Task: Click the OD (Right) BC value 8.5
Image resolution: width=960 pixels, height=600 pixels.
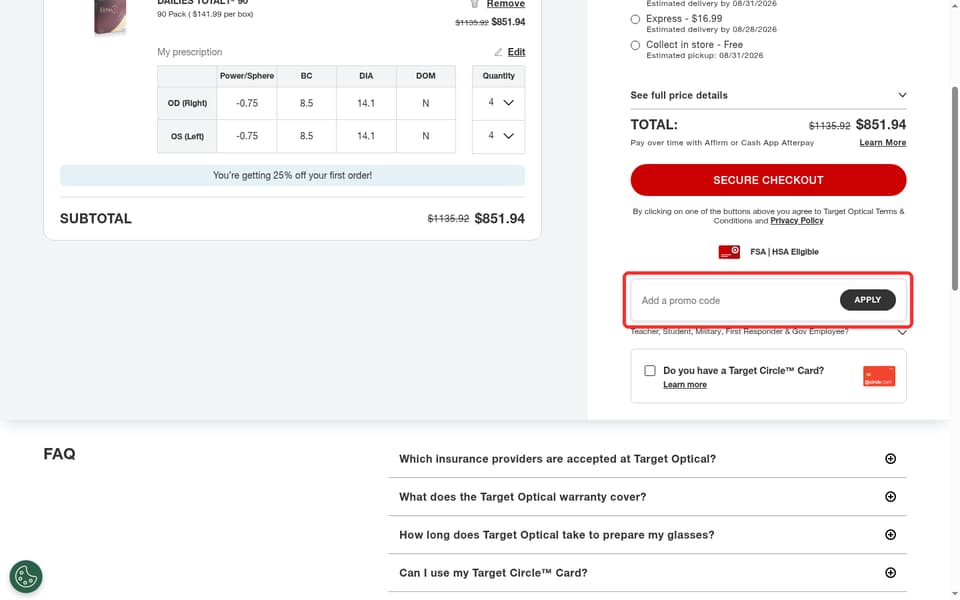Action: coord(306,103)
